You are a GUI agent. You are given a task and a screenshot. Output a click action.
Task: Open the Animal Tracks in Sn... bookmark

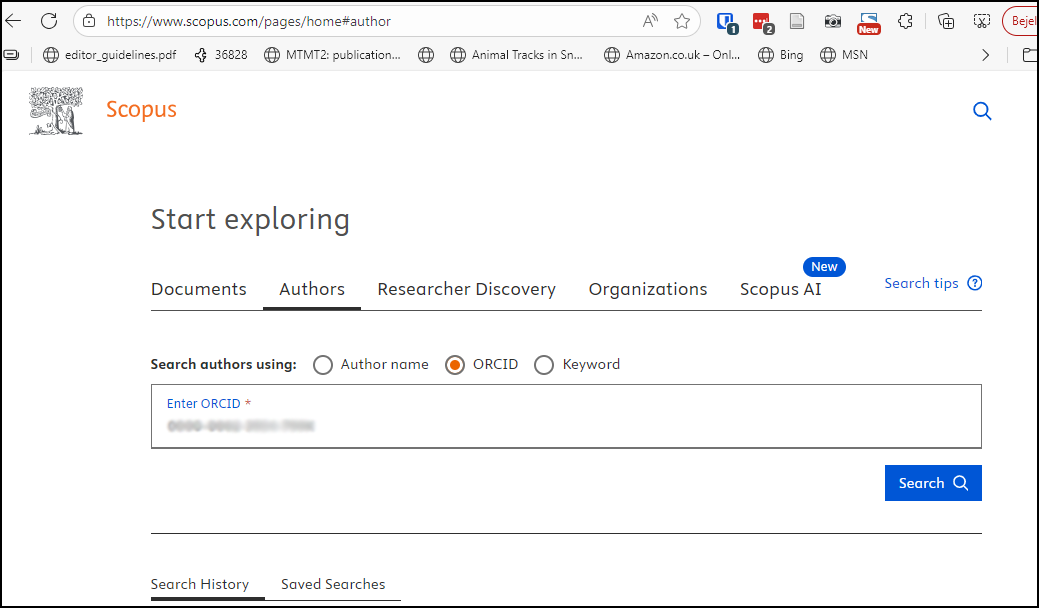click(516, 55)
